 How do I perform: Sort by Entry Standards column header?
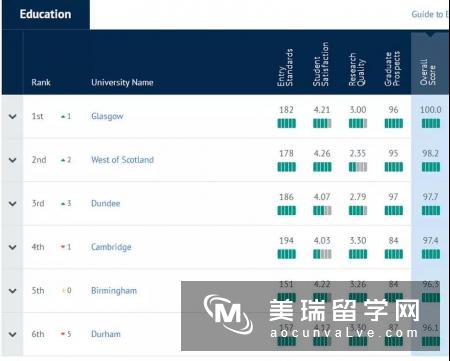pyautogui.click(x=285, y=68)
